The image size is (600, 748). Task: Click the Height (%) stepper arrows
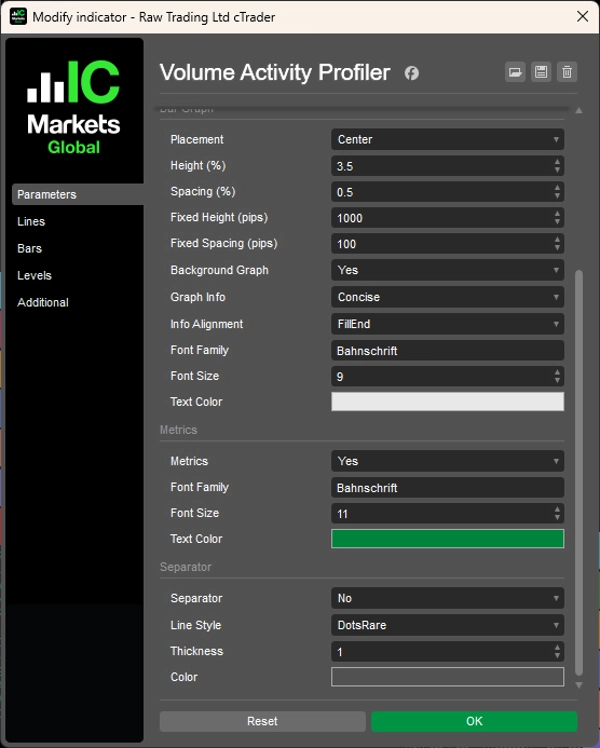(x=557, y=166)
